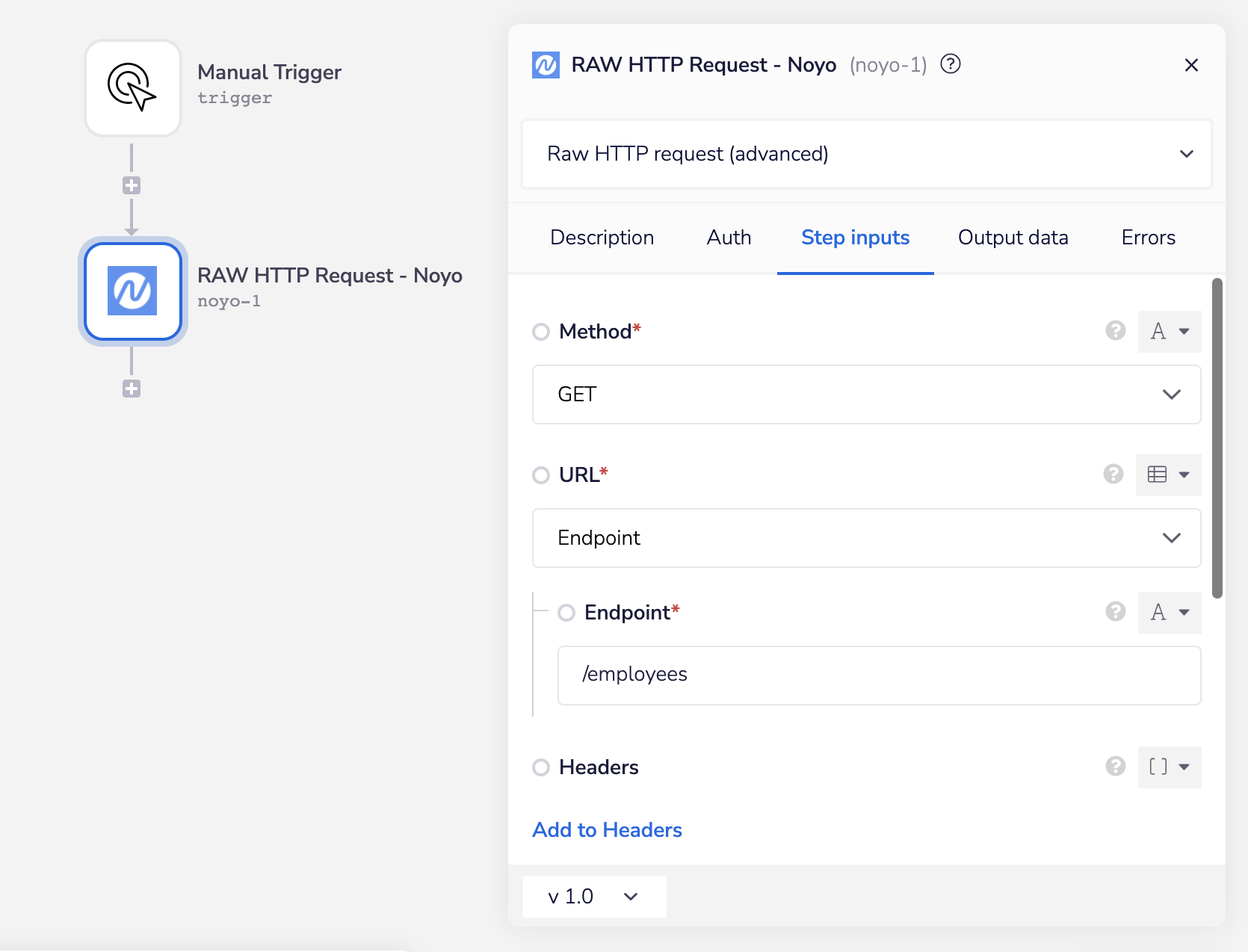This screenshot has height=952, width=1248.
Task: Open help via question mark beside panel title
Action: pyautogui.click(x=951, y=64)
